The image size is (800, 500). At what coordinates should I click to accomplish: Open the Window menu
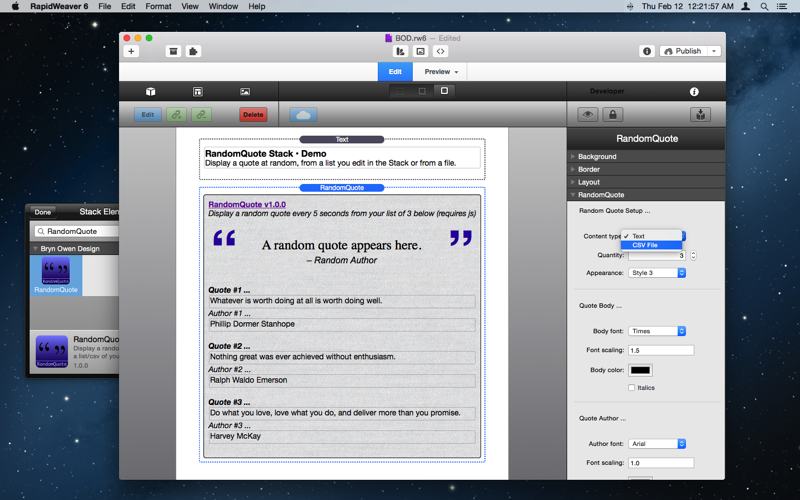tap(223, 6)
